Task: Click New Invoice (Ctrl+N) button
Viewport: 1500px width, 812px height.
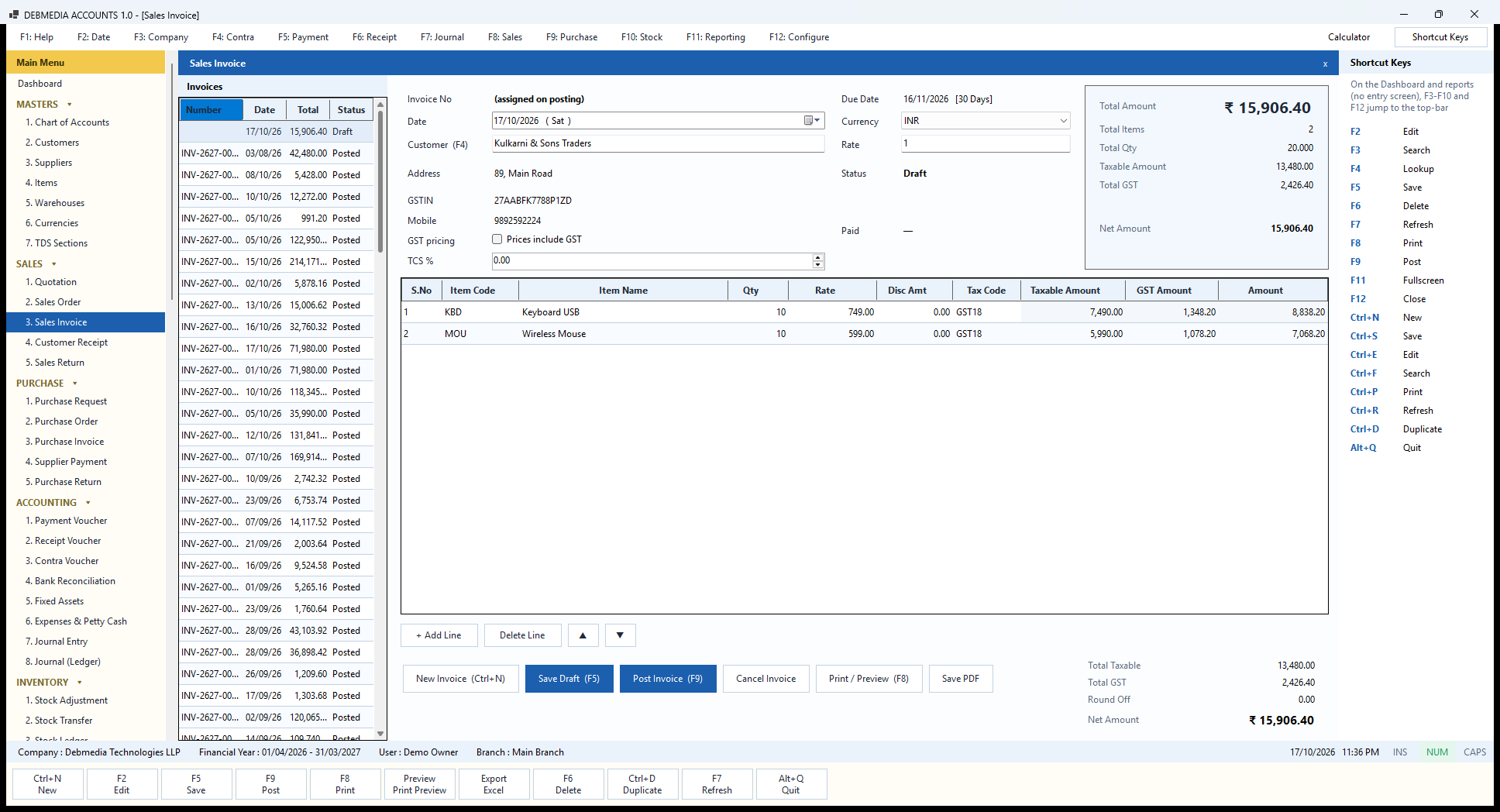Action: tap(460, 679)
